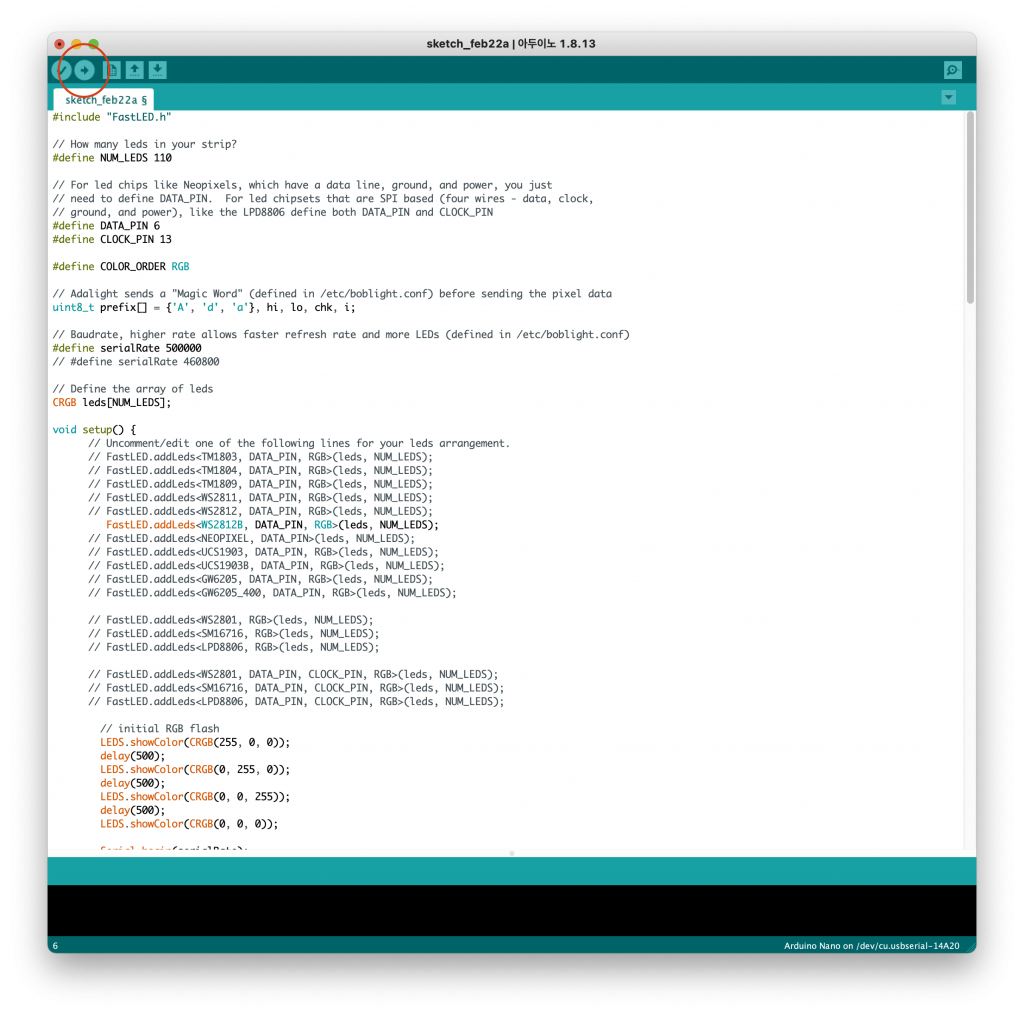The height and width of the screenshot is (1016, 1024).
Task: Click the LPD8806 DATA_PIN, CLOCK_PIN addLeds line
Action: [x=296, y=702]
